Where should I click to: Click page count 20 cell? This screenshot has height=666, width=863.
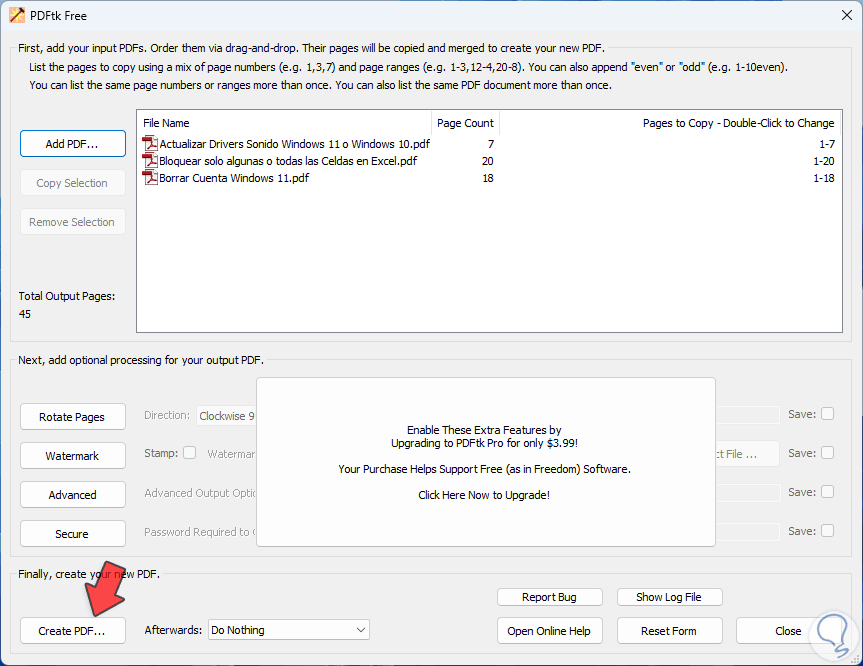tap(488, 161)
